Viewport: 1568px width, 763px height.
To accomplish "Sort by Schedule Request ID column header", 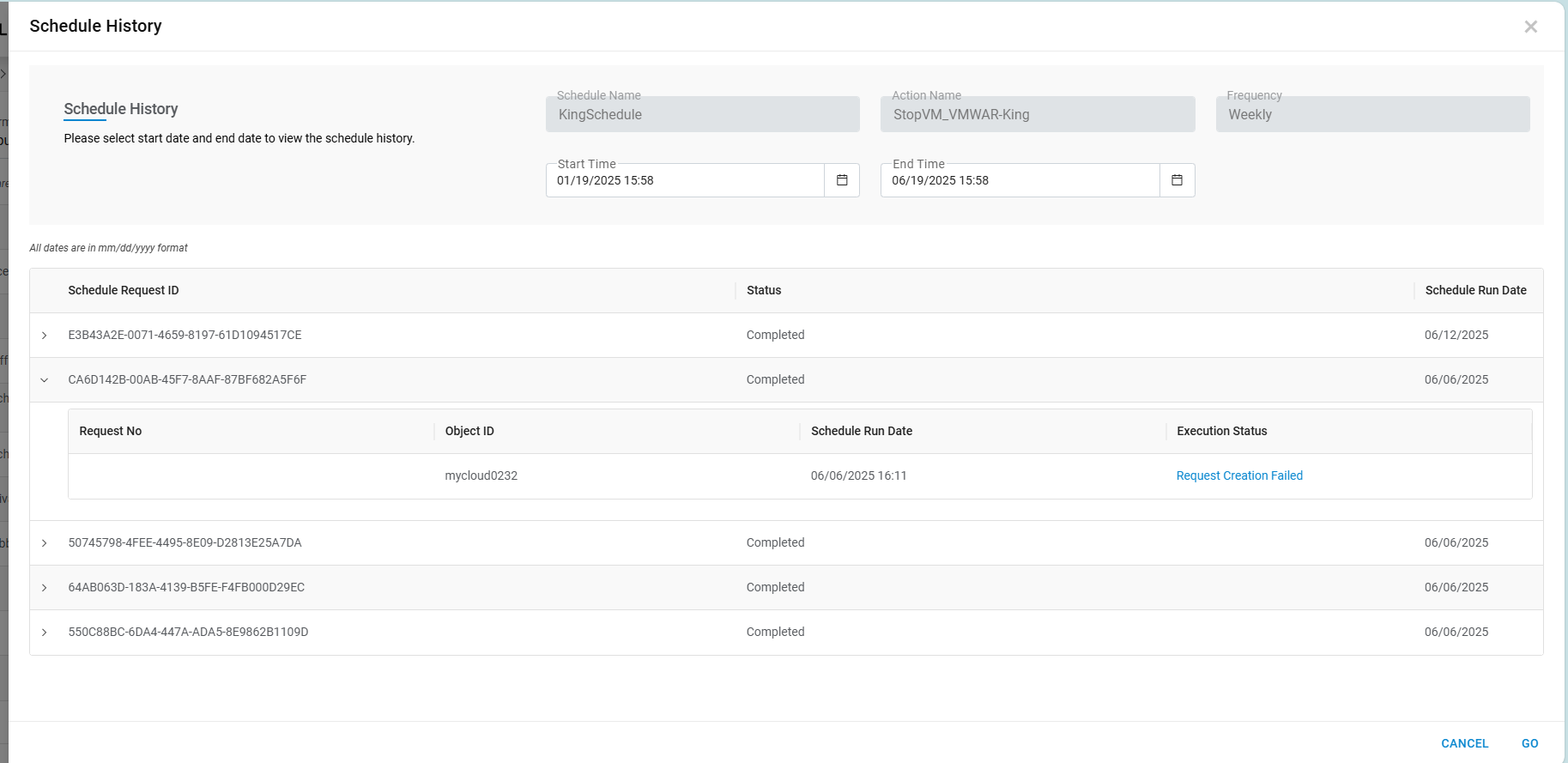I will point(124,290).
